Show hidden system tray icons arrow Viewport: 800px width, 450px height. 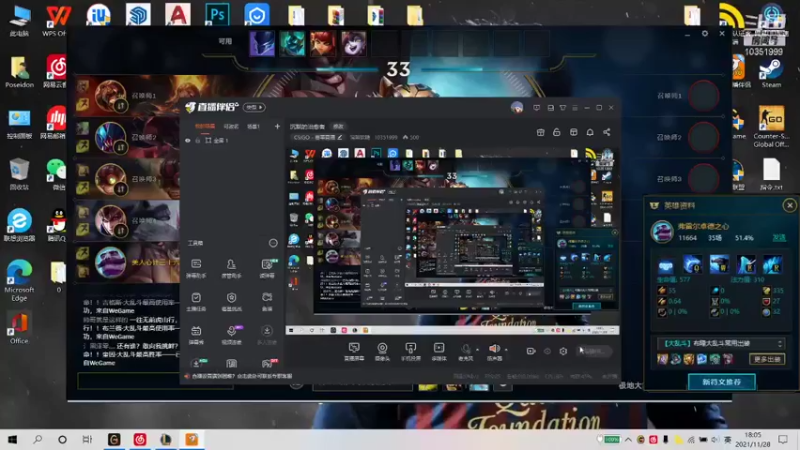(x=628, y=440)
